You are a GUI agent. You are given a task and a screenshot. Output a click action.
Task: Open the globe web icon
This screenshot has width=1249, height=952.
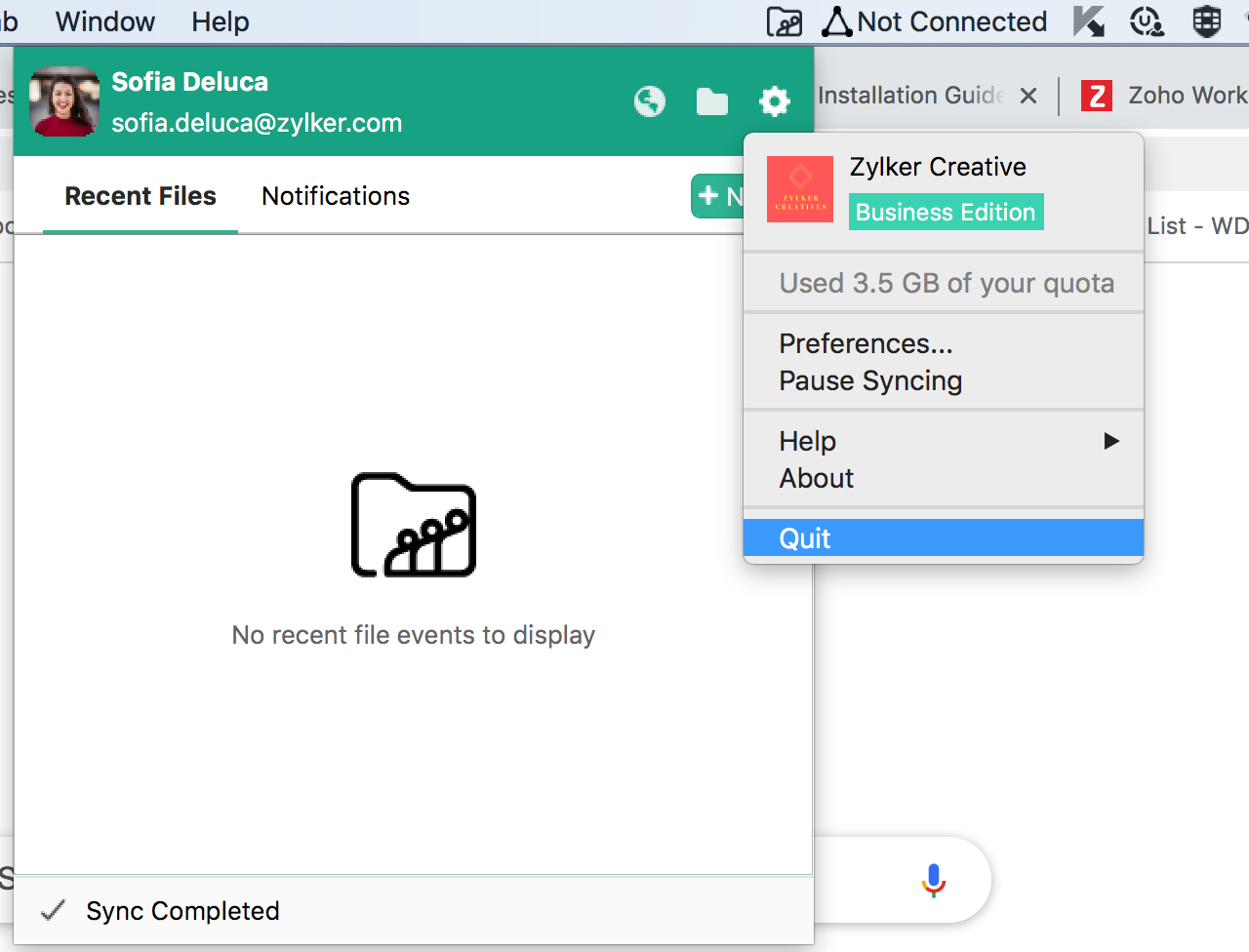[650, 101]
